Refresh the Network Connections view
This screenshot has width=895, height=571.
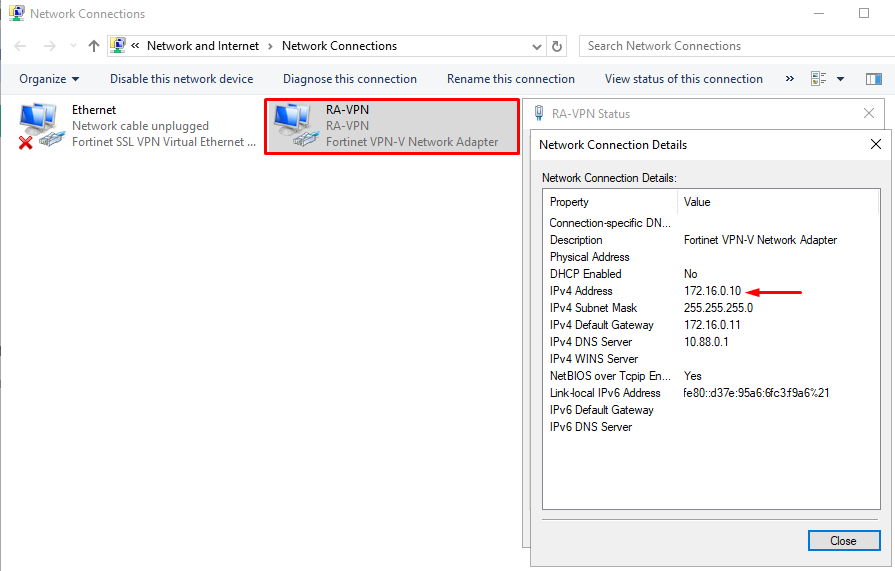557,47
